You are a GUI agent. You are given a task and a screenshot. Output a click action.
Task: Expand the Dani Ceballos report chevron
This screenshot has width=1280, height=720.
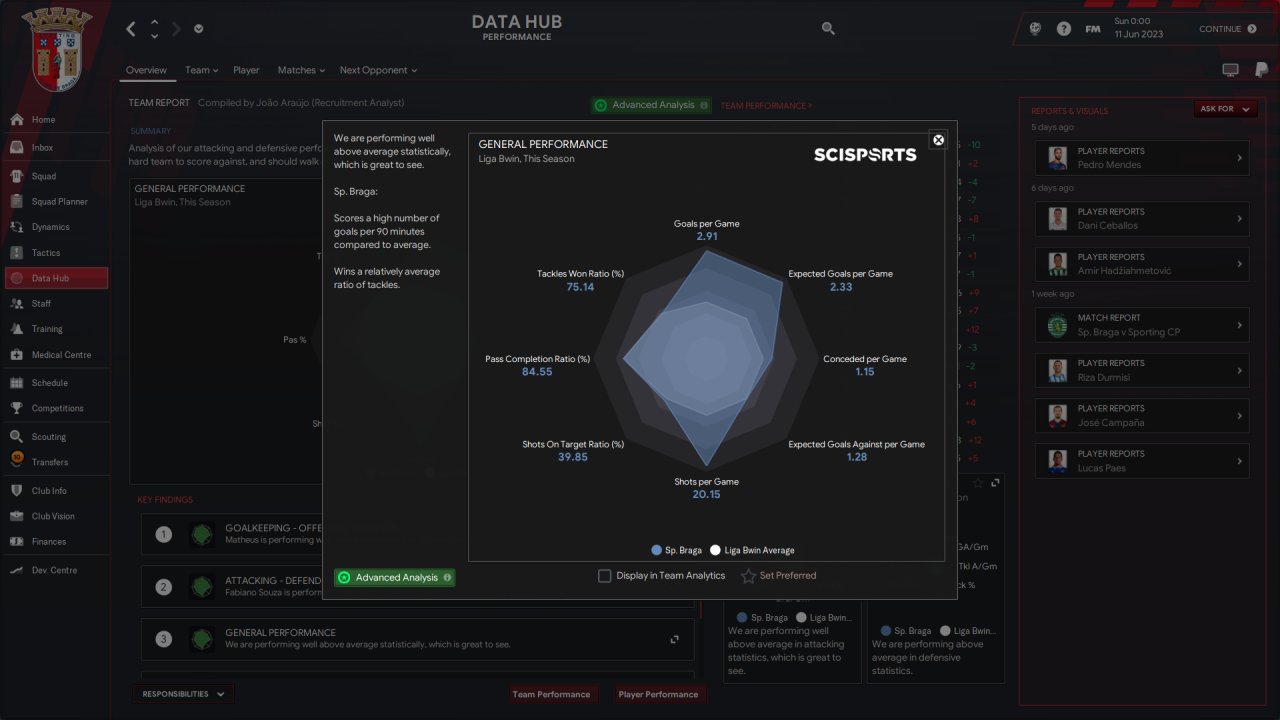(x=1239, y=218)
